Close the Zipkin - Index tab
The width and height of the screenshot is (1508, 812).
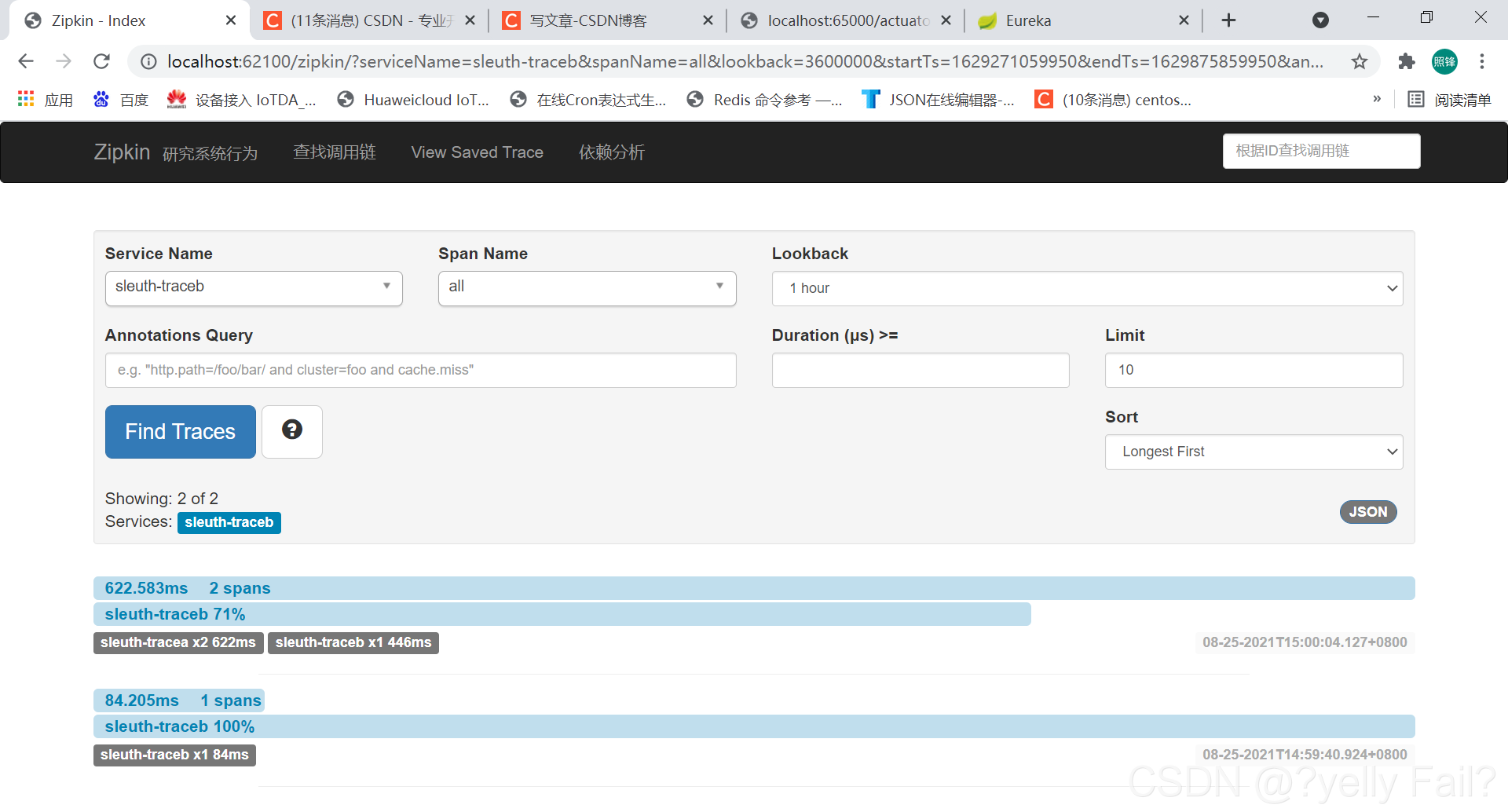coord(231,20)
